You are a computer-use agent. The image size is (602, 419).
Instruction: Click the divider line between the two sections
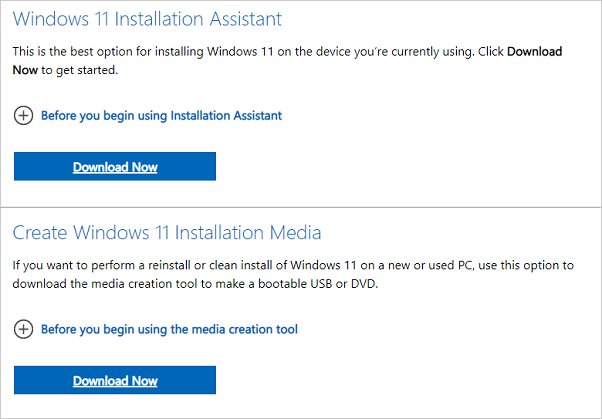click(300, 207)
